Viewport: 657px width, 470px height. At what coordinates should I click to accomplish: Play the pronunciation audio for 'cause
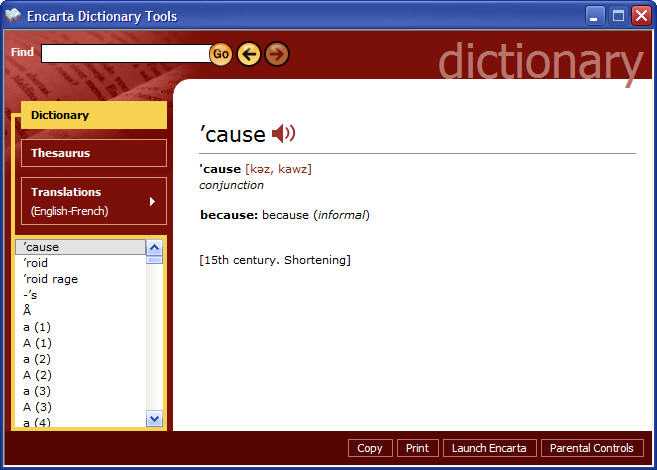pos(284,134)
